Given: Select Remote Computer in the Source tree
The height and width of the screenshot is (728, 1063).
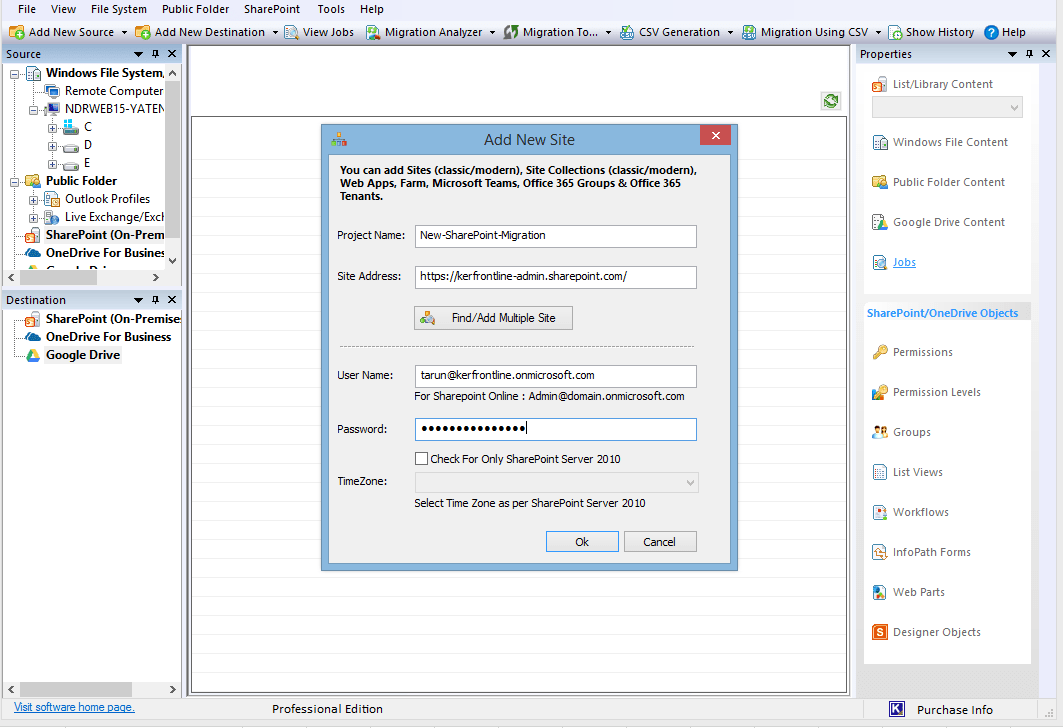Looking at the screenshot, I should (114, 91).
